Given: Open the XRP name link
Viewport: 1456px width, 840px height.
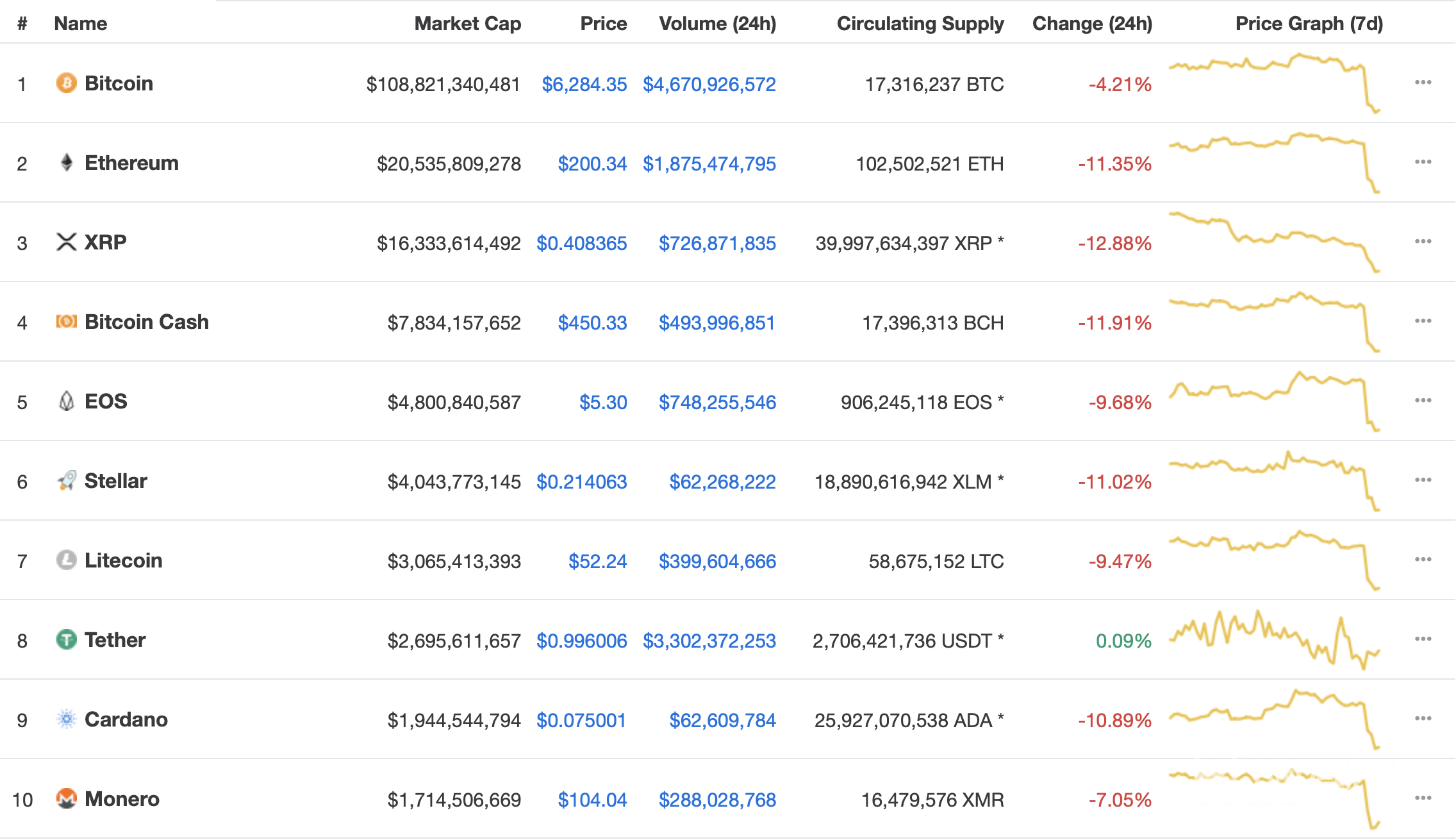Looking at the screenshot, I should 105,242.
